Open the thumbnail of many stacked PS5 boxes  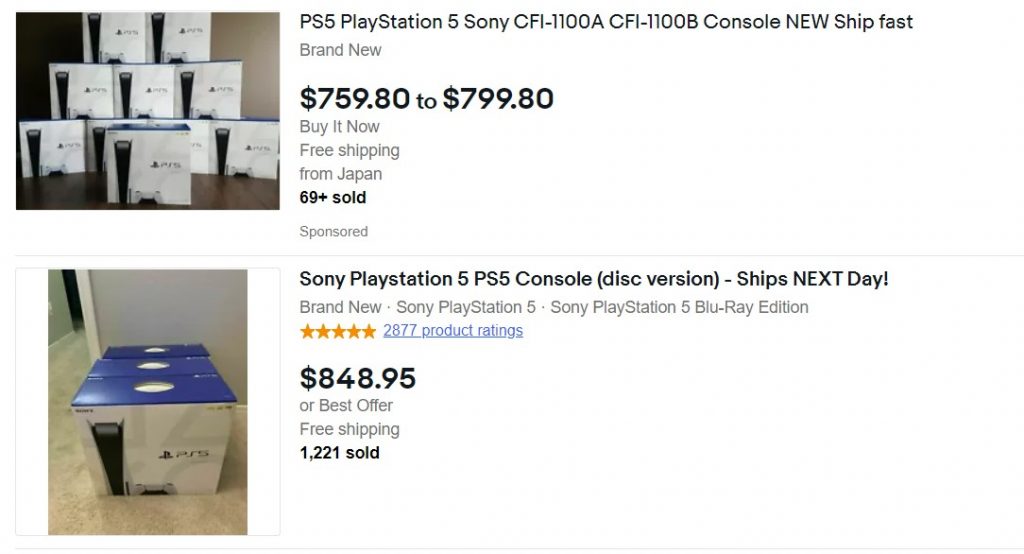click(x=148, y=110)
